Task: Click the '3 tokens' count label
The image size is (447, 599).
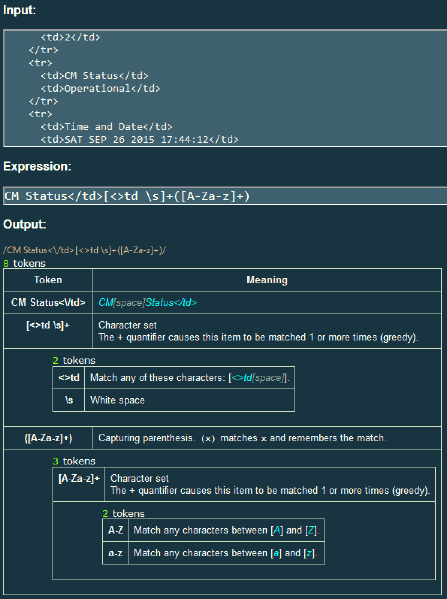Action: click(x=74, y=461)
